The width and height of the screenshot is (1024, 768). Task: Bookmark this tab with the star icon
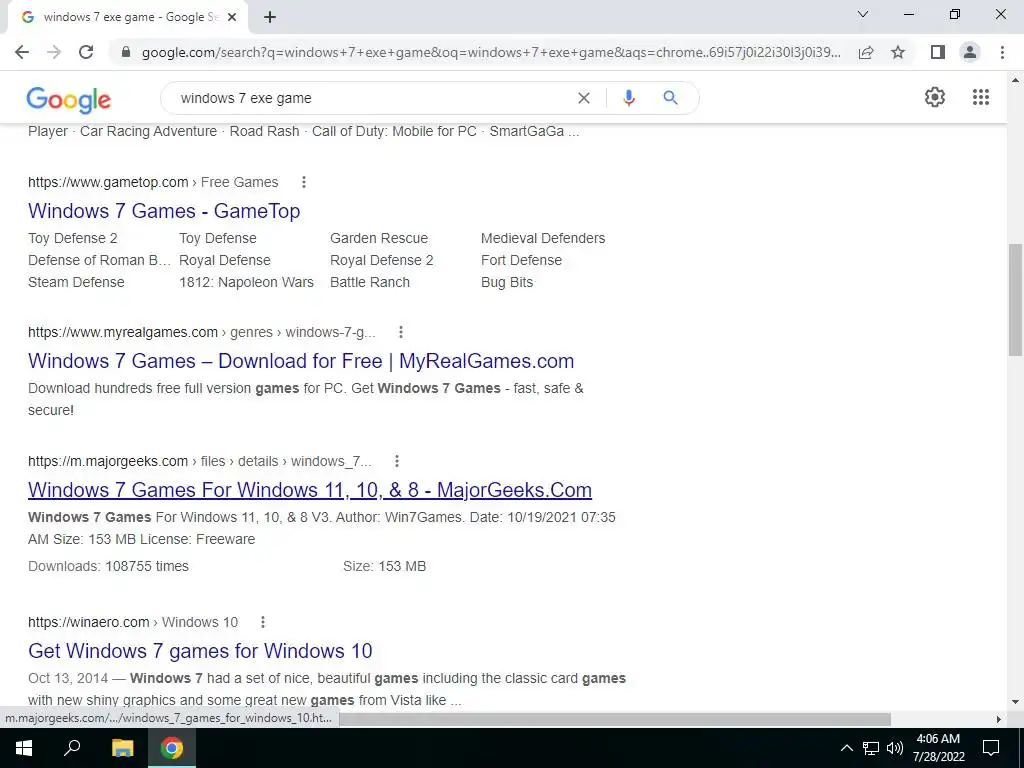point(898,52)
